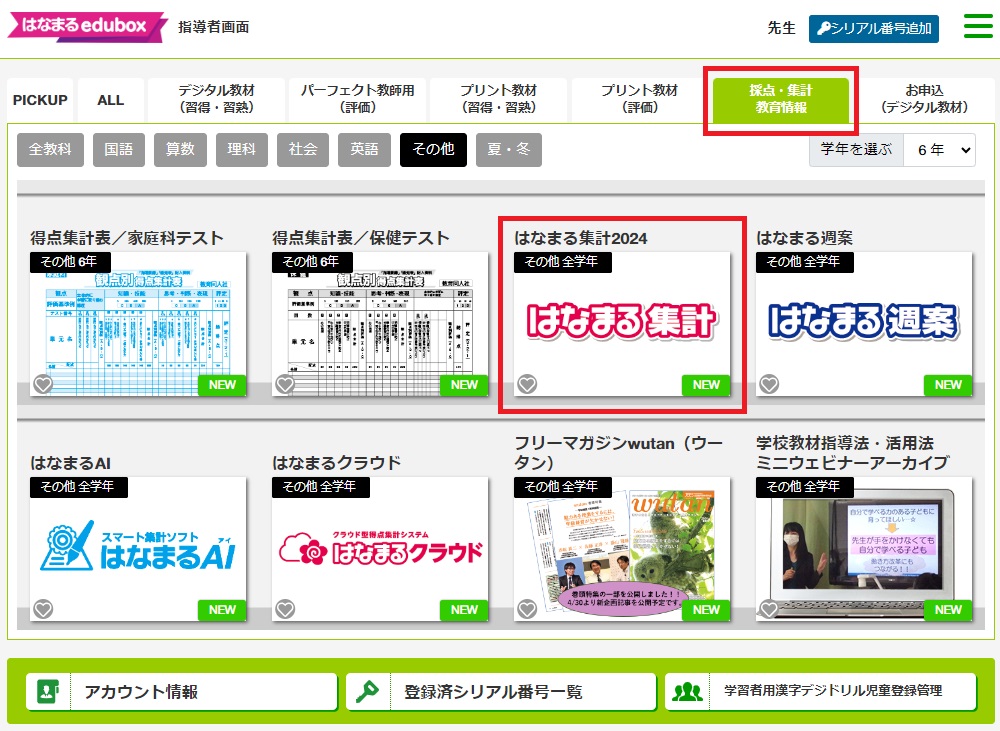Open the 得点集計表／家庭科テスト thumbnail

click(138, 324)
